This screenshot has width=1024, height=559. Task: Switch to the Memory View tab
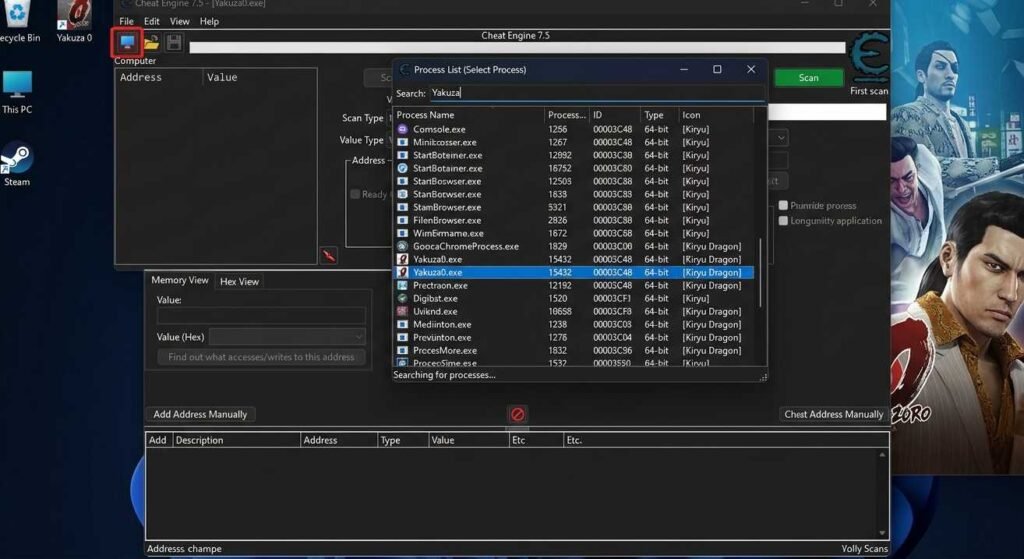(x=180, y=280)
